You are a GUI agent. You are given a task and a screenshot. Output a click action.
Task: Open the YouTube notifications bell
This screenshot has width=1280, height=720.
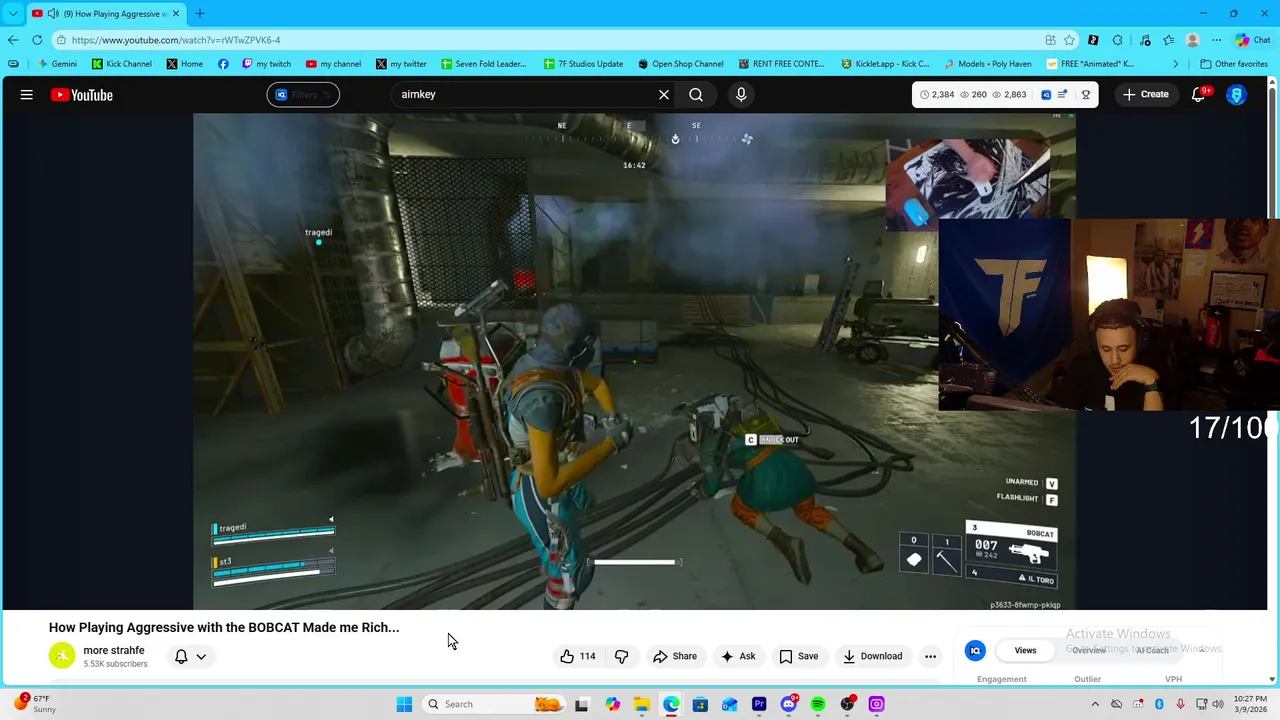[1199, 95]
